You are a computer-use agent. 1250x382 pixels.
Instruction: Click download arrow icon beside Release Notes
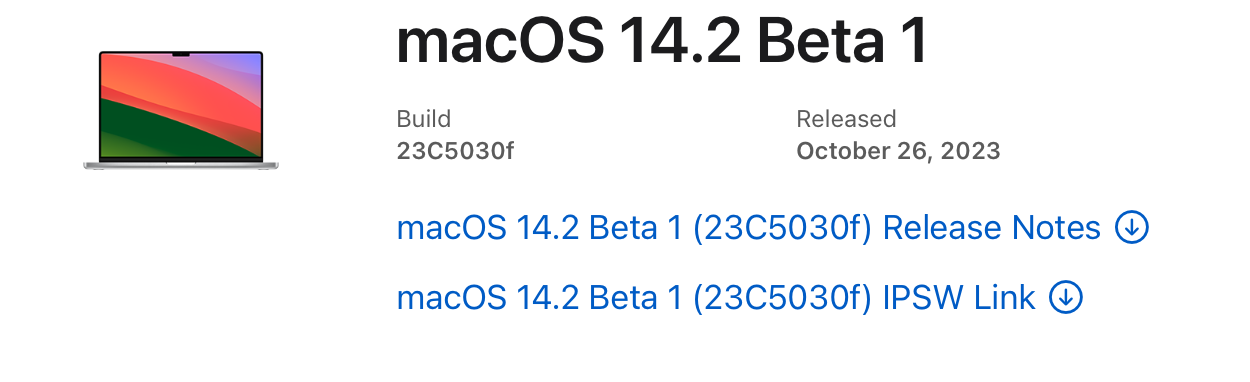pyautogui.click(x=1132, y=228)
